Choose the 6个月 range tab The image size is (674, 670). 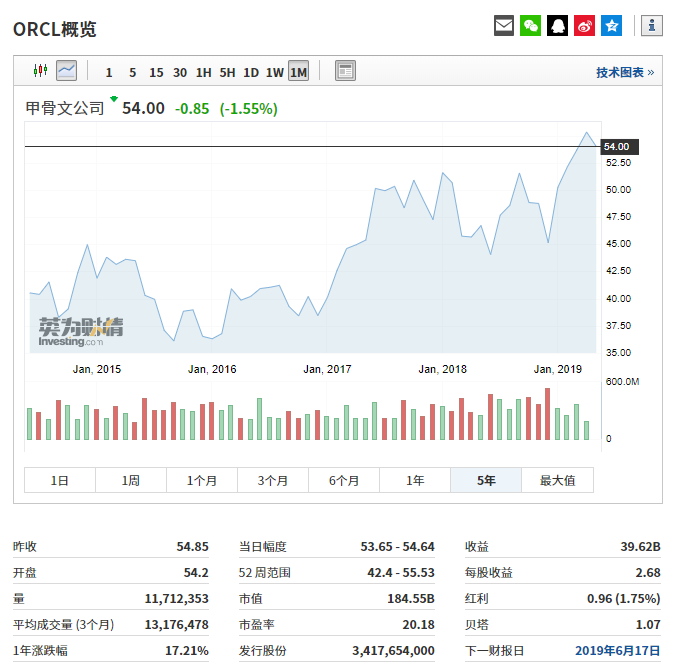(x=344, y=480)
